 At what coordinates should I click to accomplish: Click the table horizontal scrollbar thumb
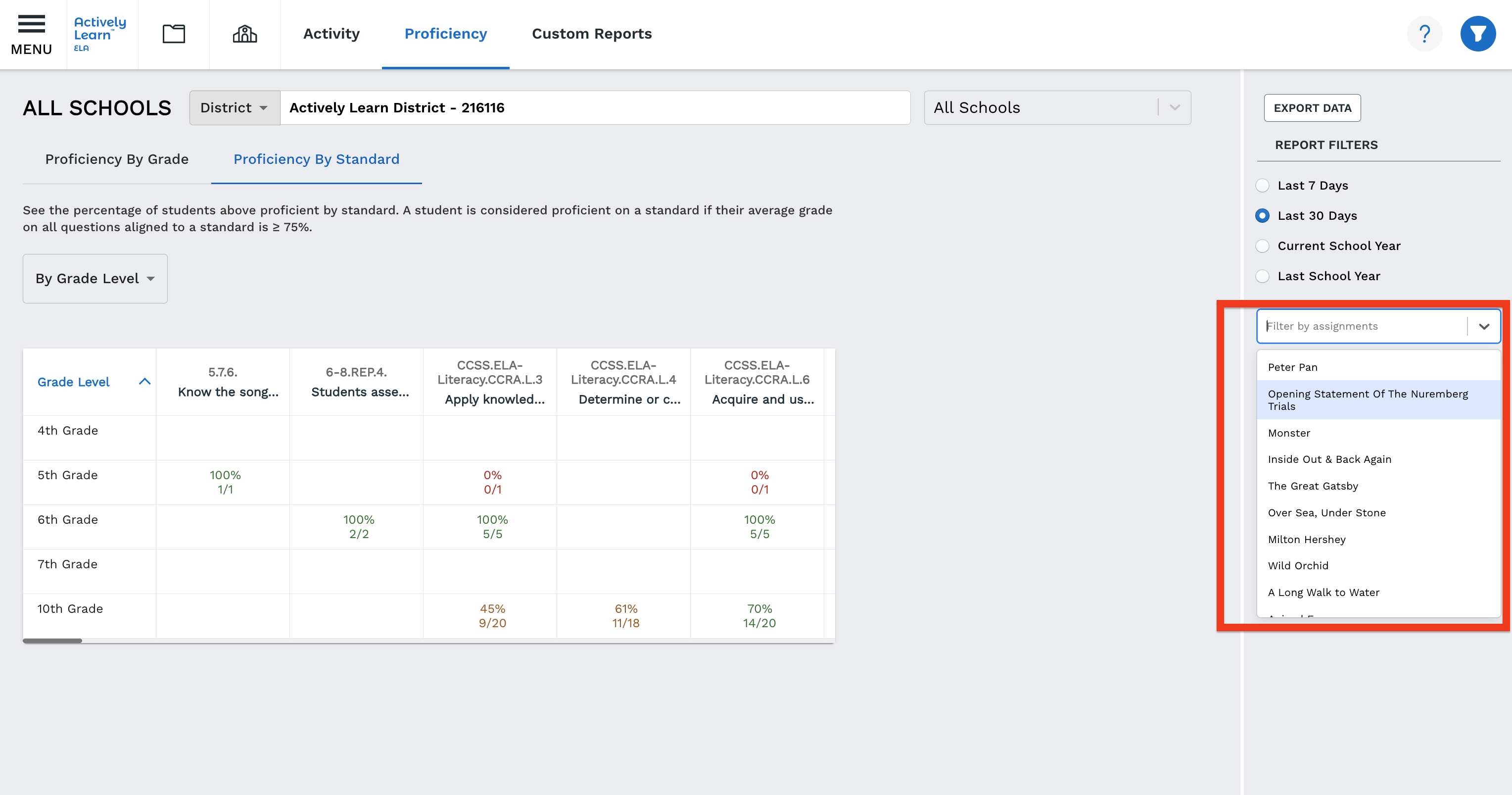(52, 641)
